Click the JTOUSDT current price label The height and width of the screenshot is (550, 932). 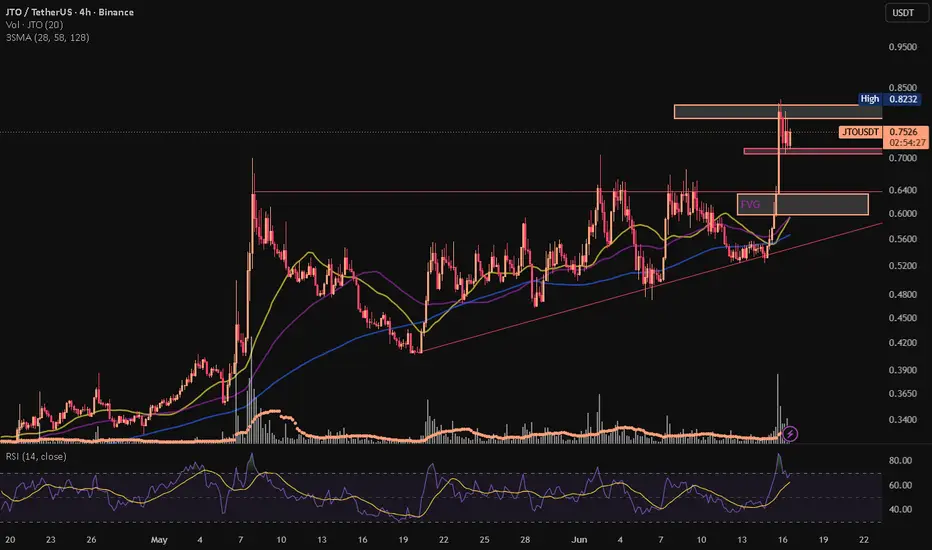861,132
